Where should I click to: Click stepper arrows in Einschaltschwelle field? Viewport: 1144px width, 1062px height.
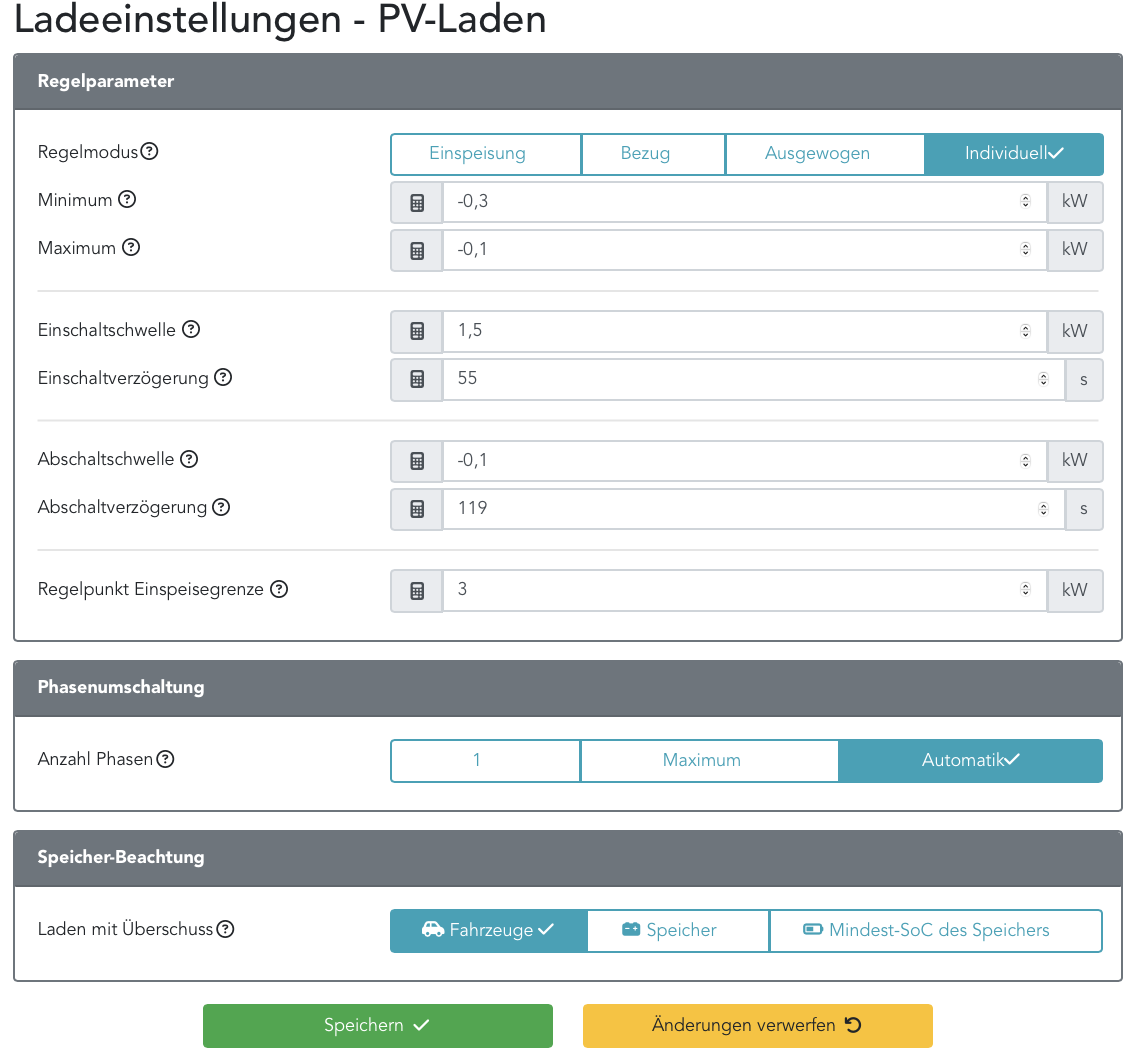coord(1025,331)
